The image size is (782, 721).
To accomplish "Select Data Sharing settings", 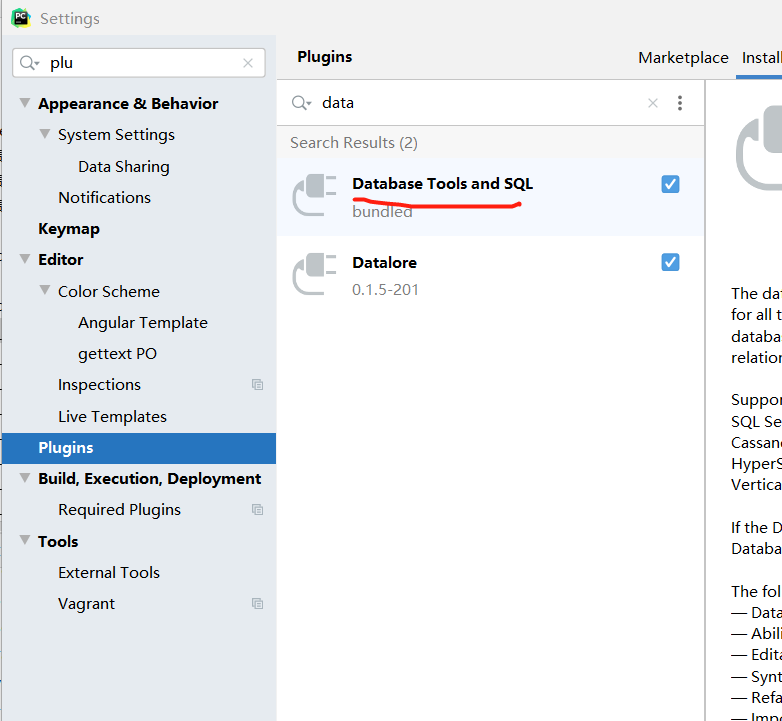I will point(124,167).
